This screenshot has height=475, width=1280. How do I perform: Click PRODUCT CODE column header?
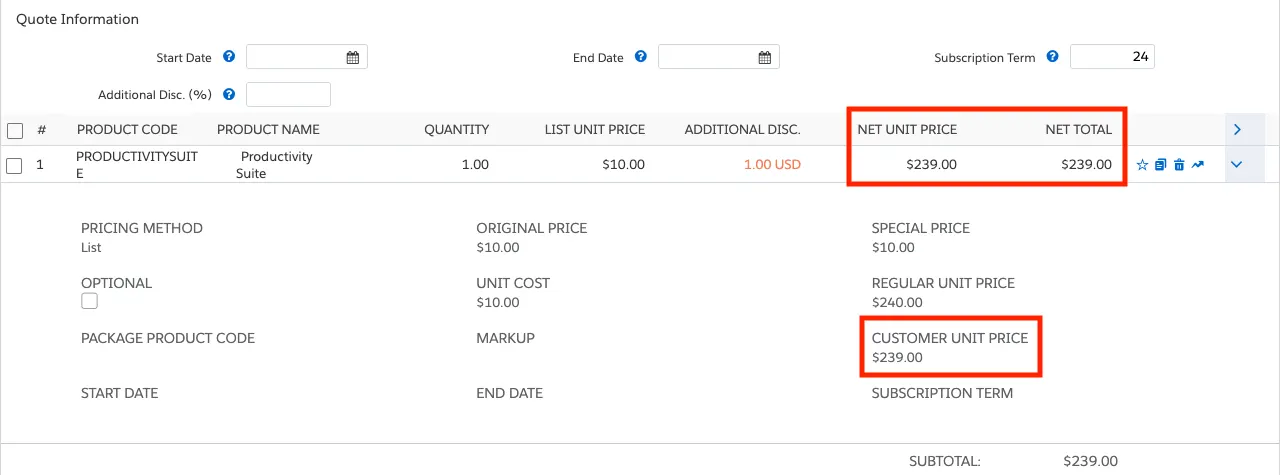point(127,130)
